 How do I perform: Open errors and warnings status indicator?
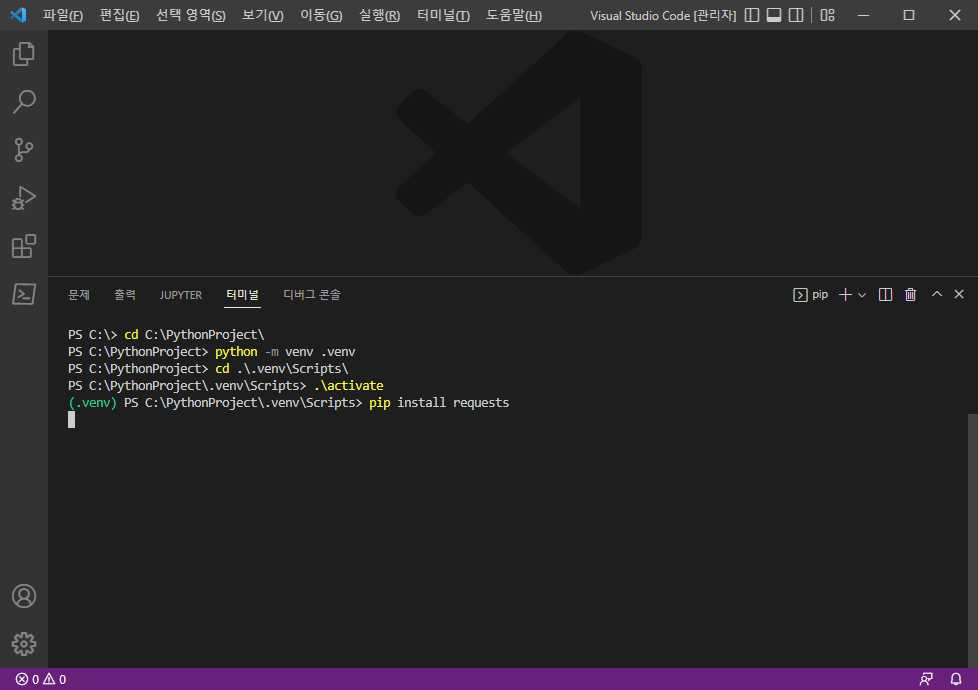point(41,679)
